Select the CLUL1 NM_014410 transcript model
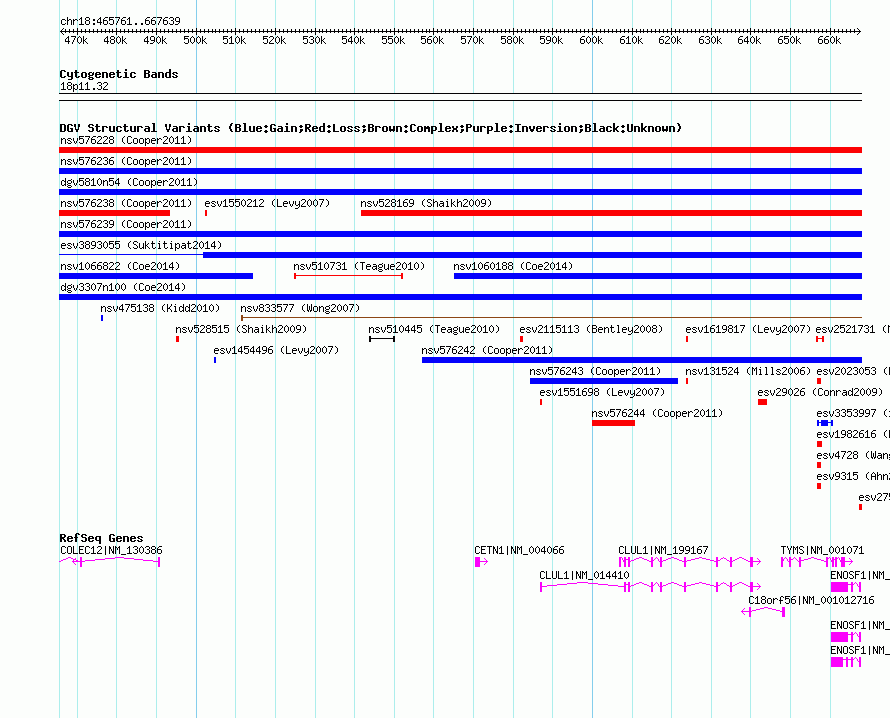The image size is (890, 718). click(x=650, y=587)
